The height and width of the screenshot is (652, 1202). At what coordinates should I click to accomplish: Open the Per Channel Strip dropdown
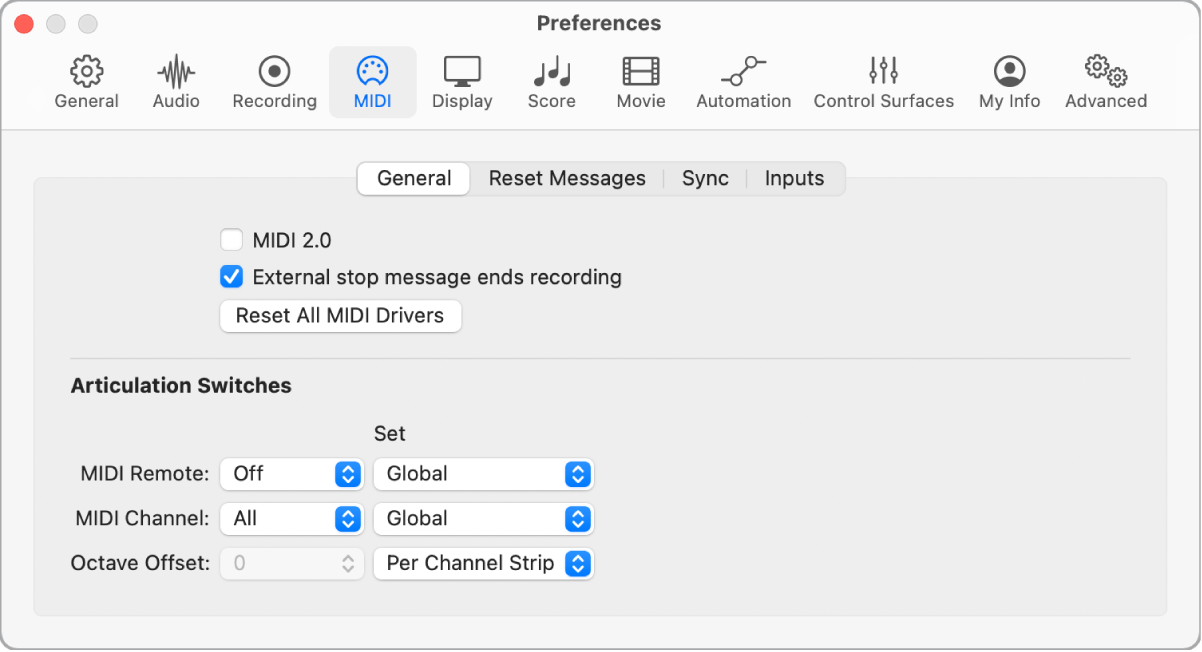pyautogui.click(x=483, y=564)
